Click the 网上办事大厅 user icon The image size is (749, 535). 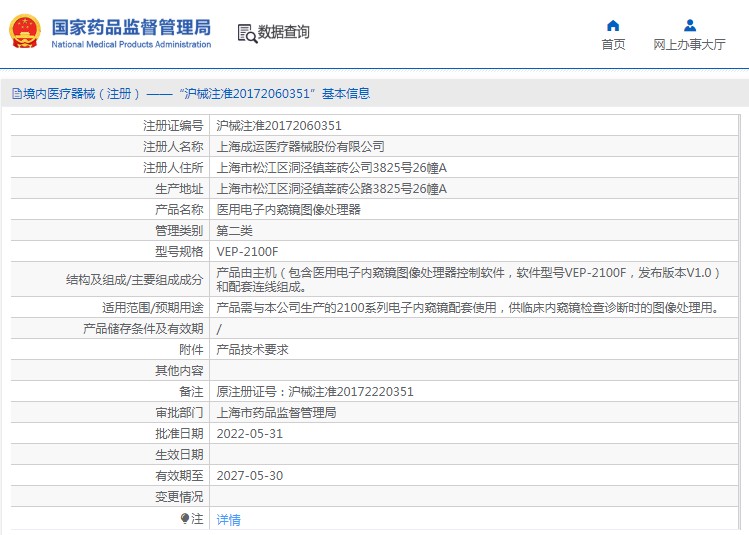[690, 25]
